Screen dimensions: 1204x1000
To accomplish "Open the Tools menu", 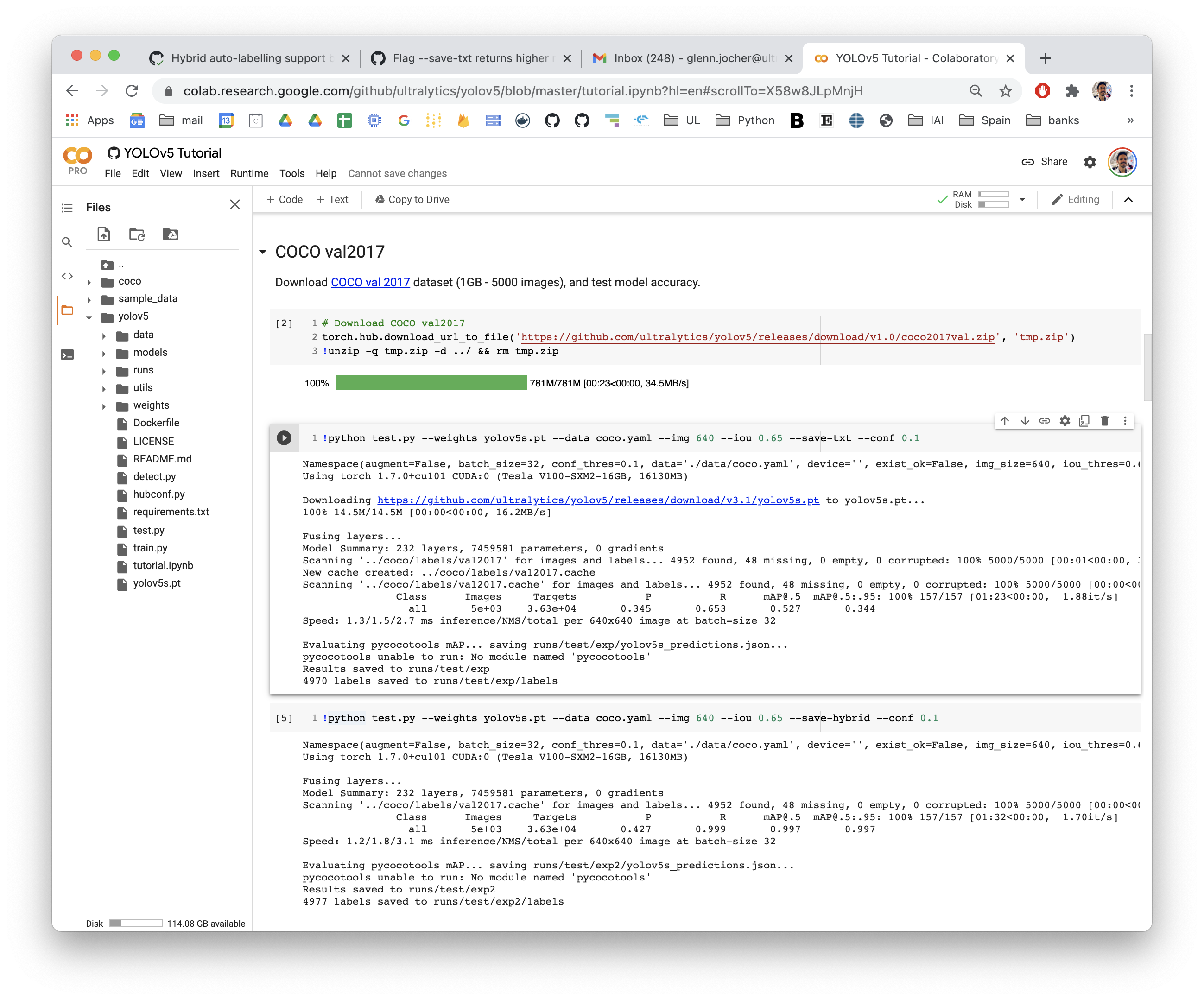I will [x=292, y=174].
